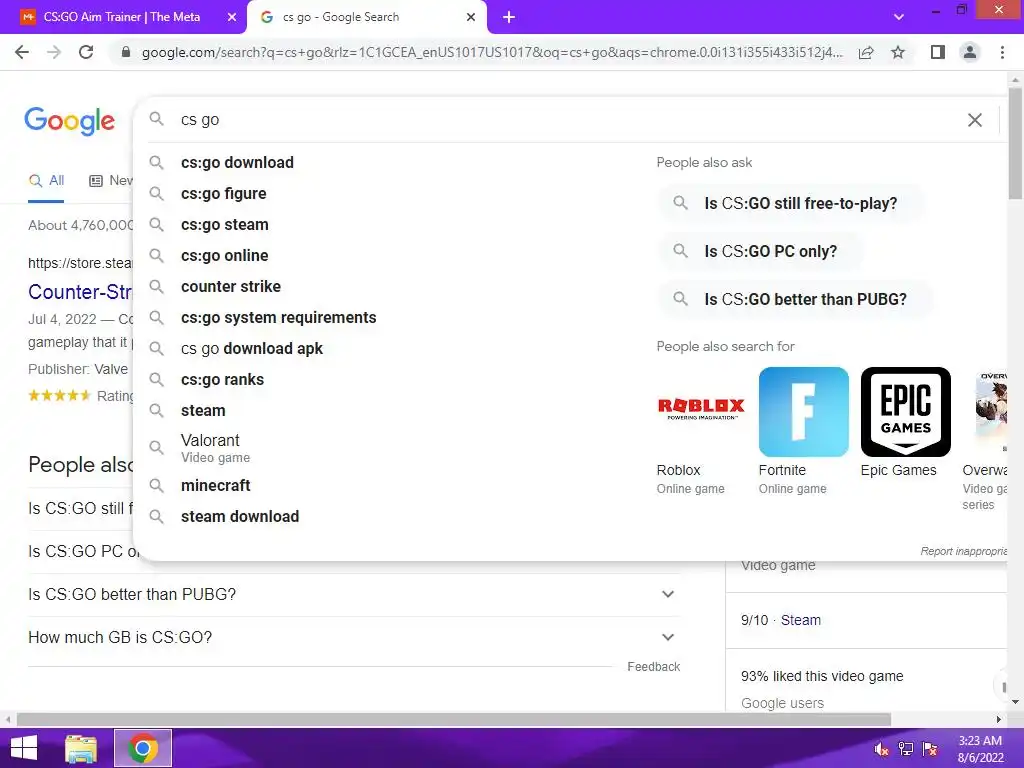Screen dimensions: 1024x768
Task: Close the CS:GO Aim Trainer tab
Action: pos(232,18)
